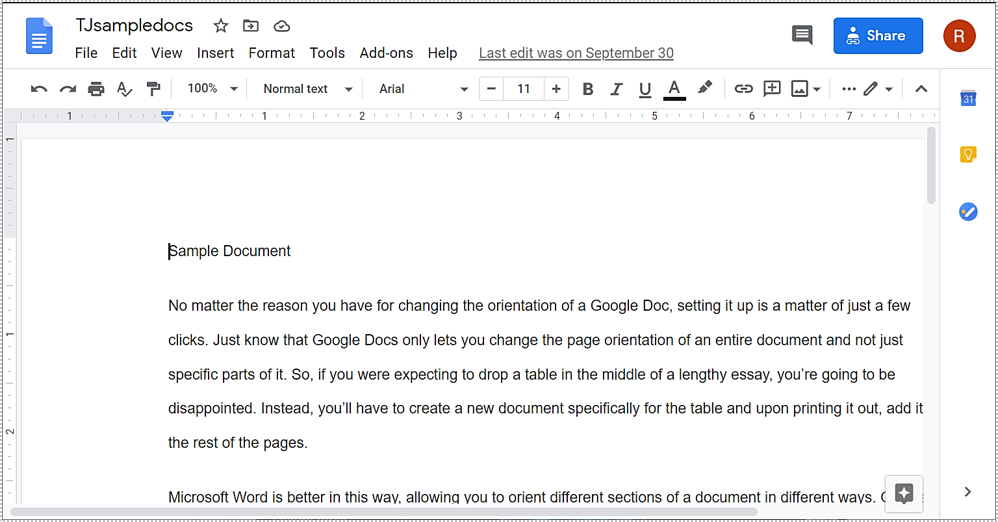Image resolution: width=998 pixels, height=522 pixels.
Task: Click the vertical scrollbar thumb
Action: pyautogui.click(x=931, y=166)
